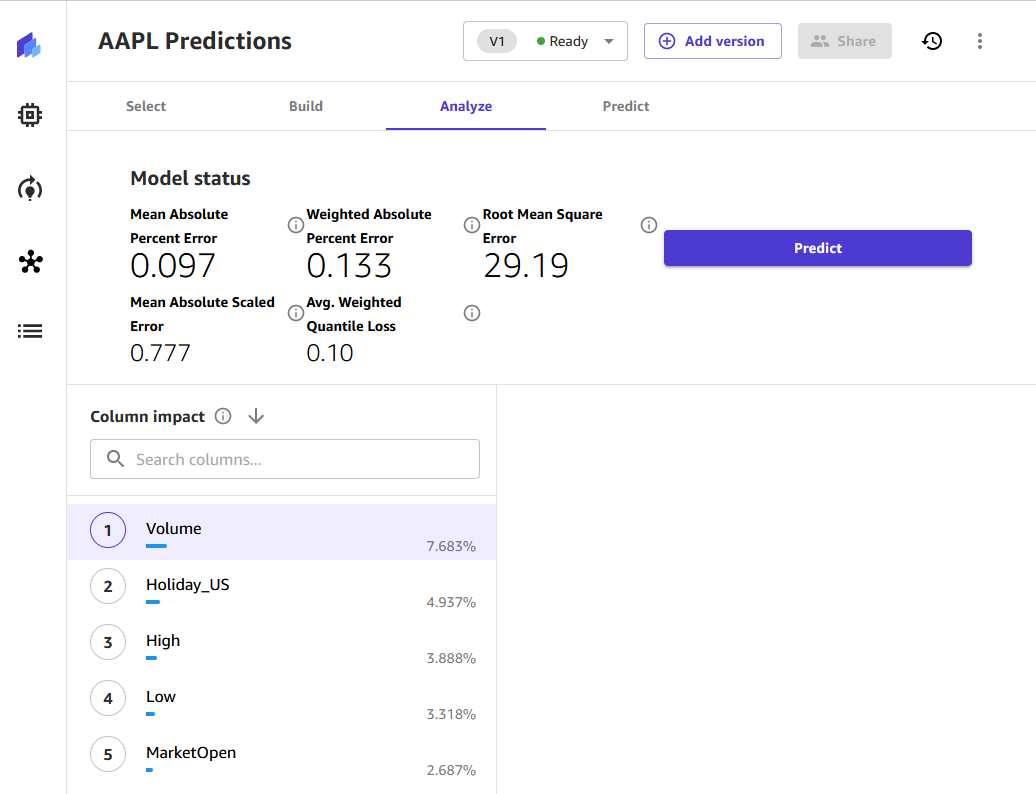Open the asterisk-shaped icon in sidebar
The width and height of the screenshot is (1036, 794).
pyautogui.click(x=30, y=262)
